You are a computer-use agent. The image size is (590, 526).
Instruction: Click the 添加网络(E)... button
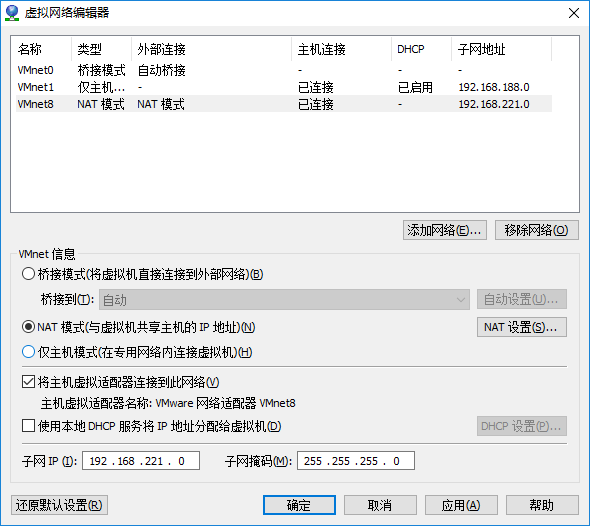coord(444,230)
